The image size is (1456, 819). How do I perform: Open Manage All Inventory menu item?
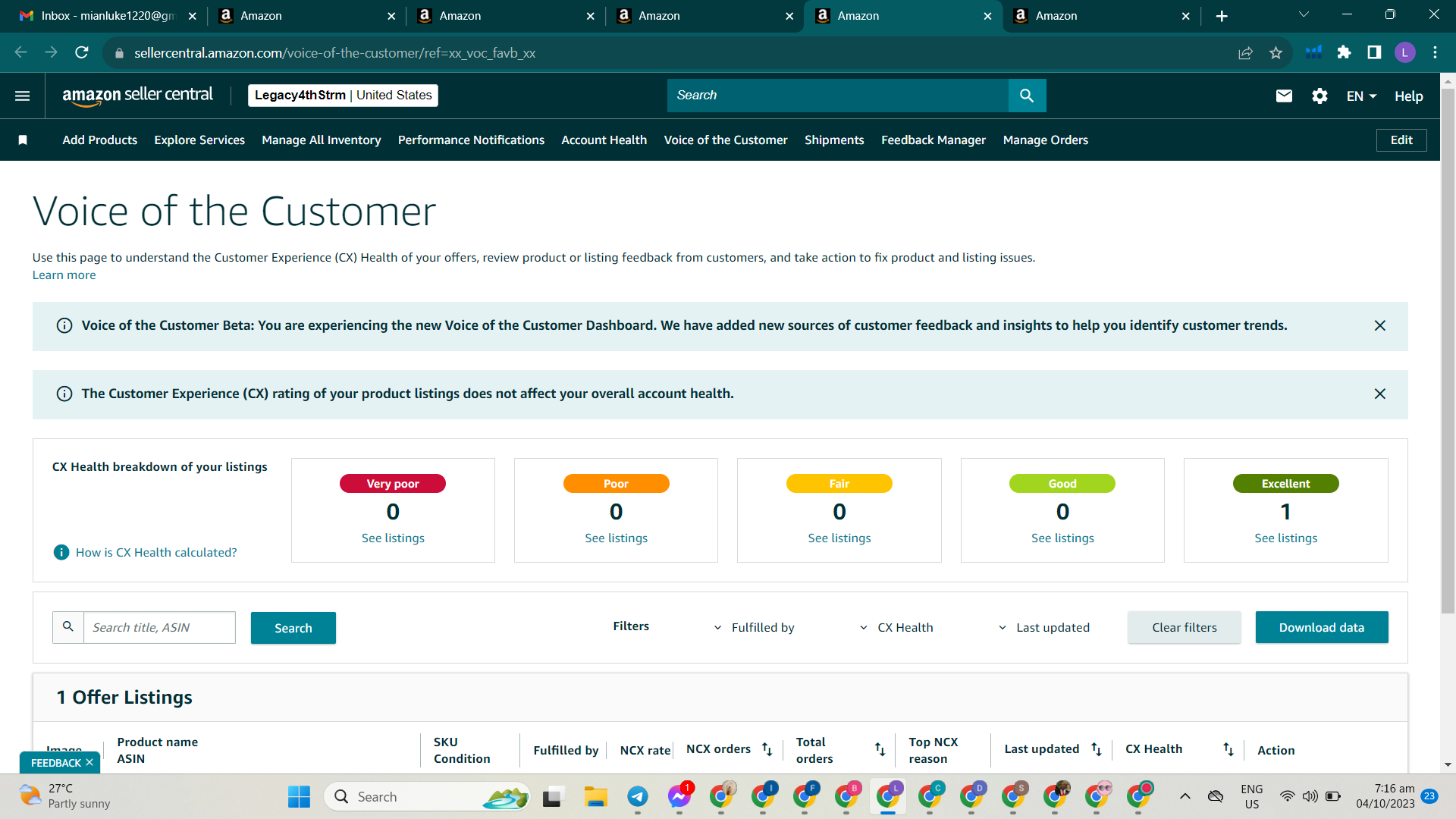pos(321,140)
